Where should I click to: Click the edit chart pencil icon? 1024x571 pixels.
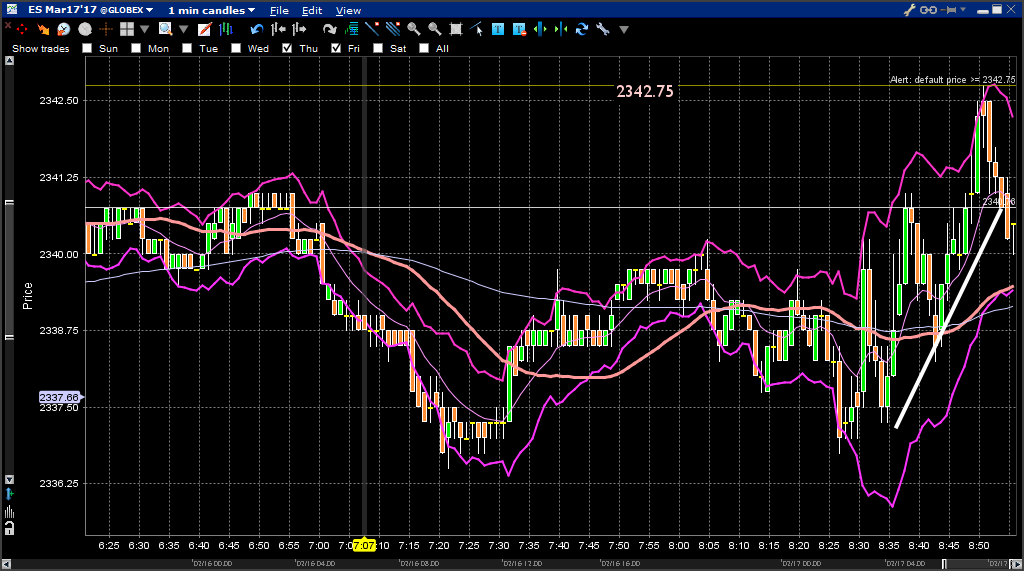(204, 29)
